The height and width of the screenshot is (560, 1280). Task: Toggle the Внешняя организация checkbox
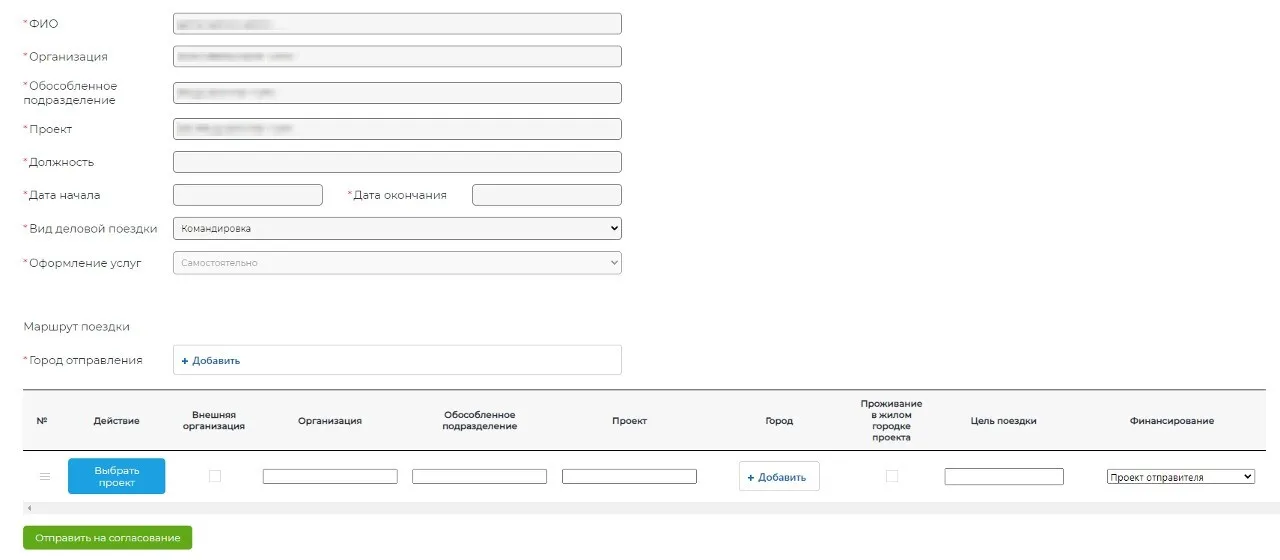pos(214,477)
